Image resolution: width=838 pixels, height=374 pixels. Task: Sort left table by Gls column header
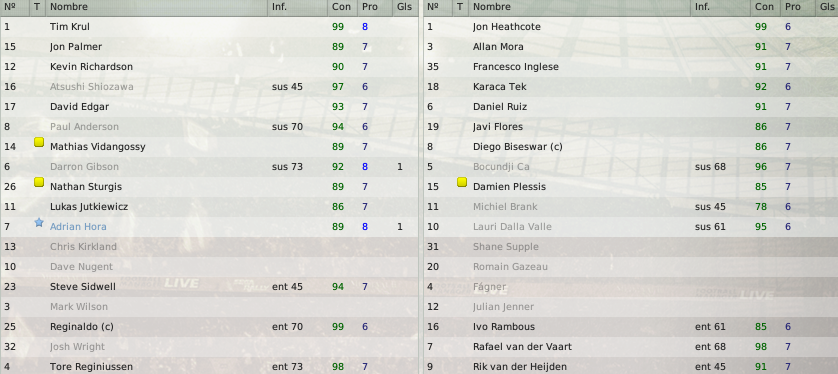(405, 7)
